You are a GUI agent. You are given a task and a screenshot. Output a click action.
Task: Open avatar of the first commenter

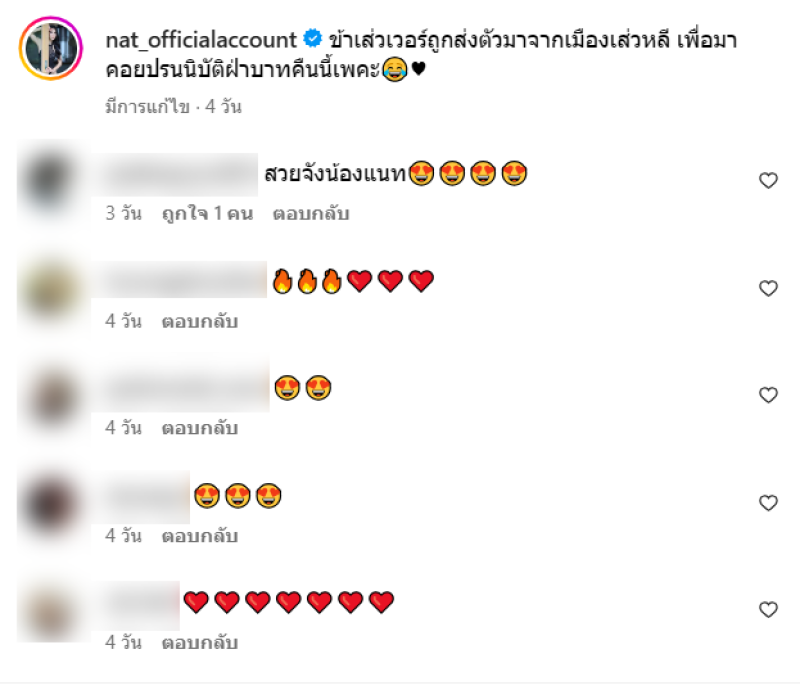(51, 182)
